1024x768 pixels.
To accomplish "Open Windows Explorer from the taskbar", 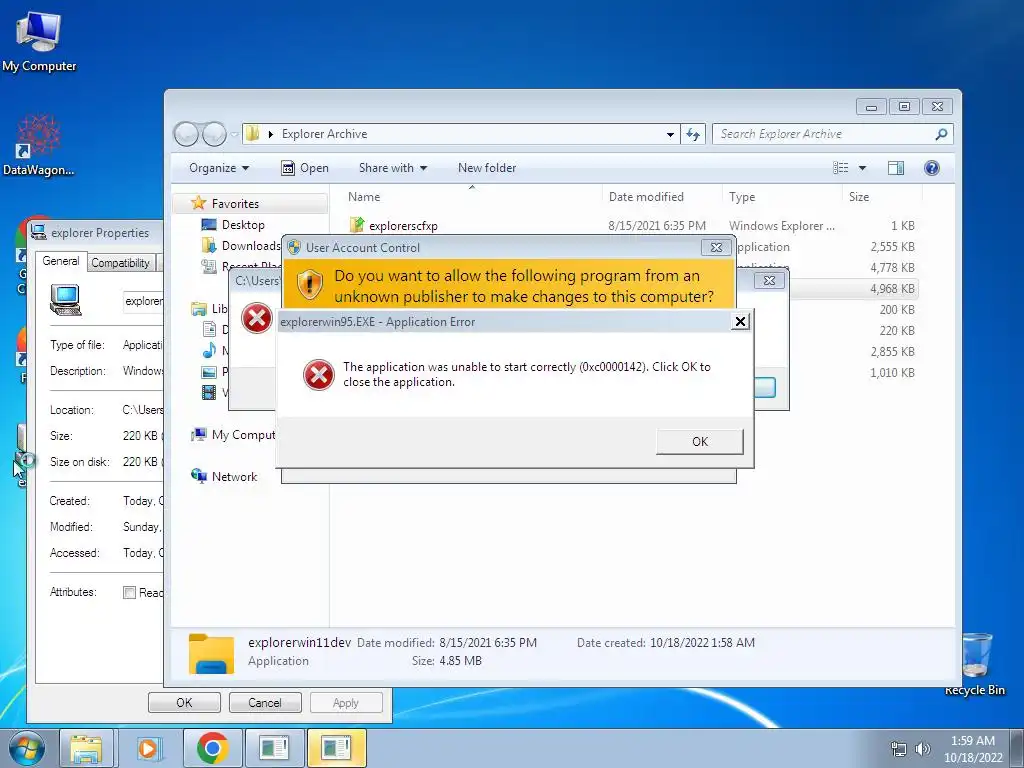I will [86, 748].
